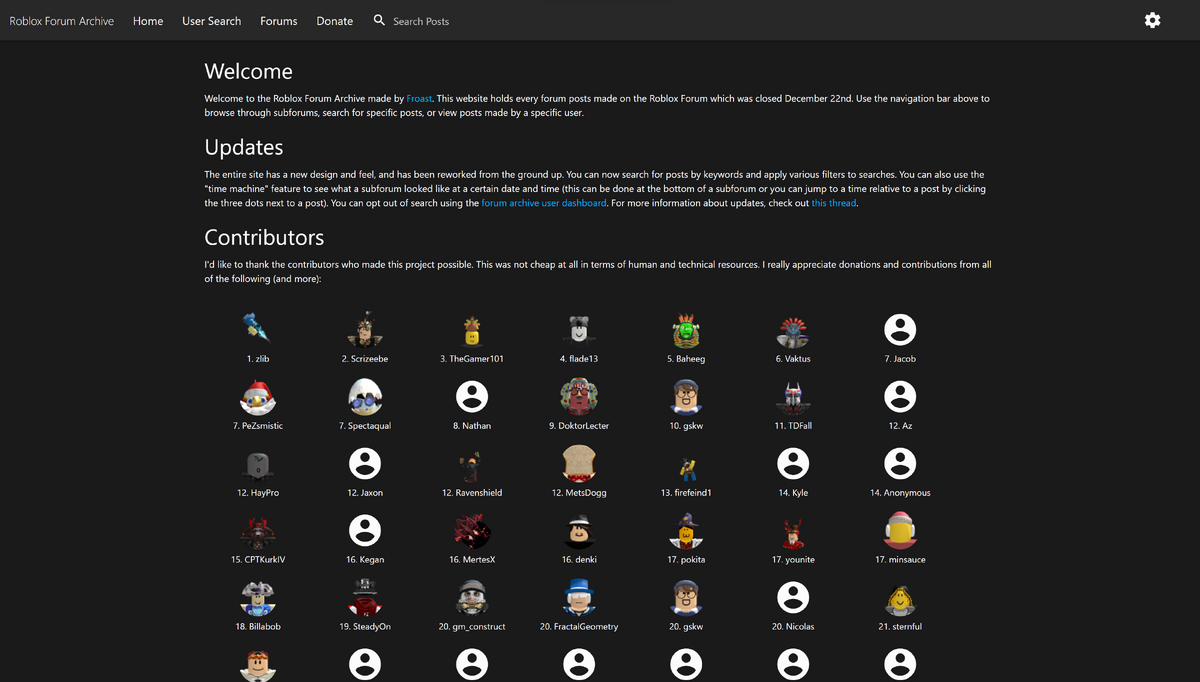Click the Froast hyperlink

(418, 98)
